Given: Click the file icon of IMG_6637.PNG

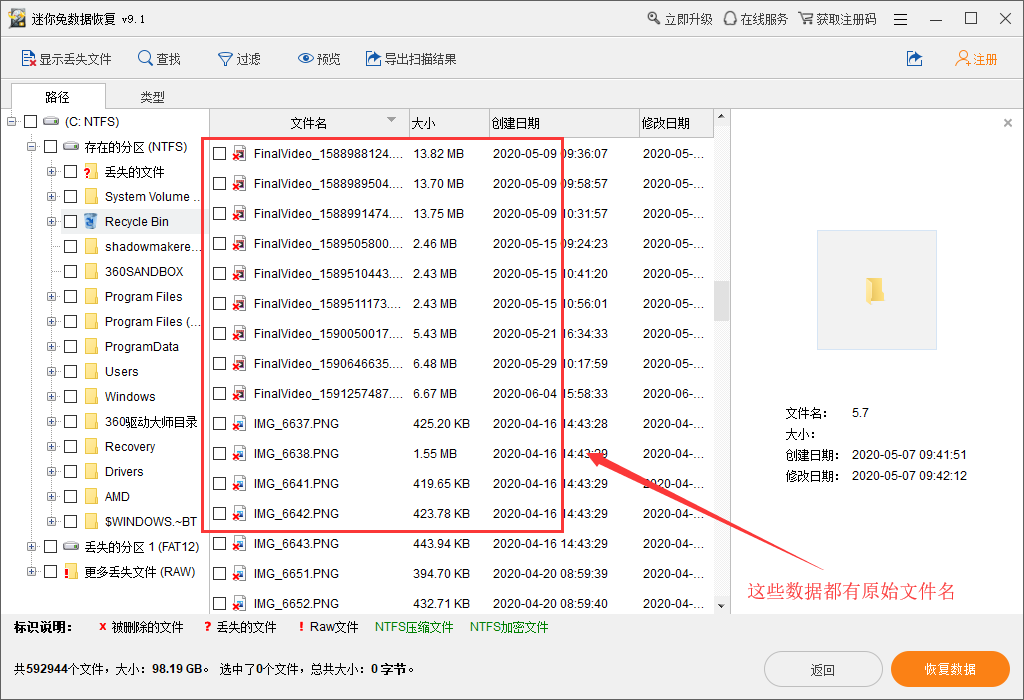Looking at the screenshot, I should pyautogui.click(x=240, y=424).
